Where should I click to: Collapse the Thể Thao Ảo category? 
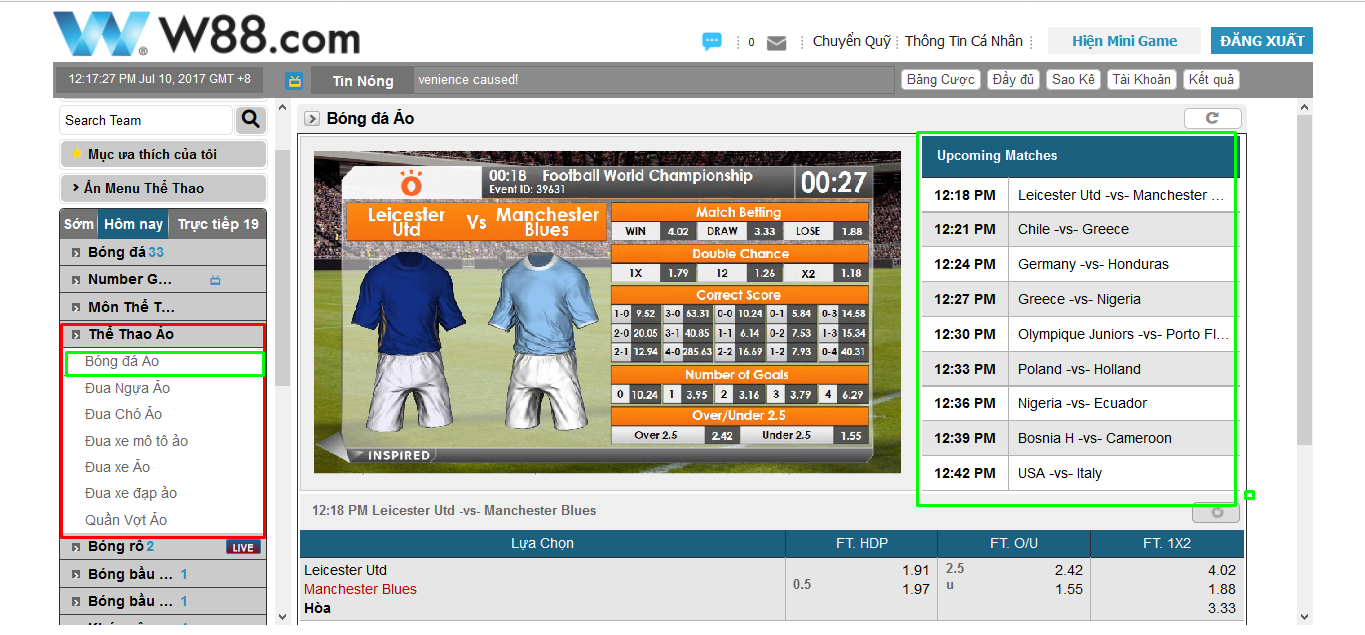(x=163, y=335)
